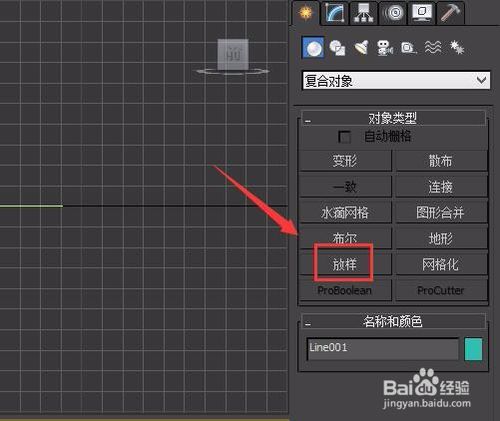Viewport: 500px width, 421px height.
Task: Select the Lights category icon
Action: (x=361, y=48)
